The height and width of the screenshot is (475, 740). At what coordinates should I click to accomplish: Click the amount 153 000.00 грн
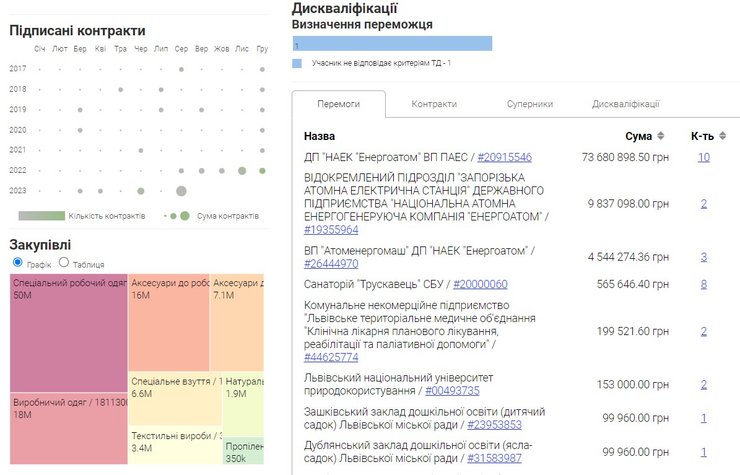(632, 385)
